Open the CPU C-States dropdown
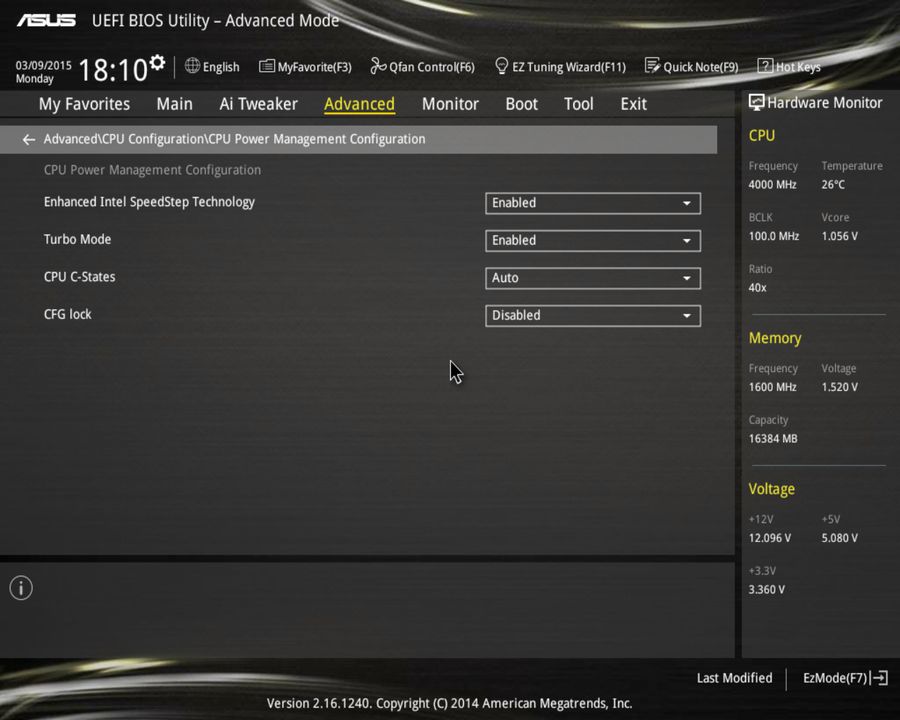Screen dimensions: 900x720 592,278
